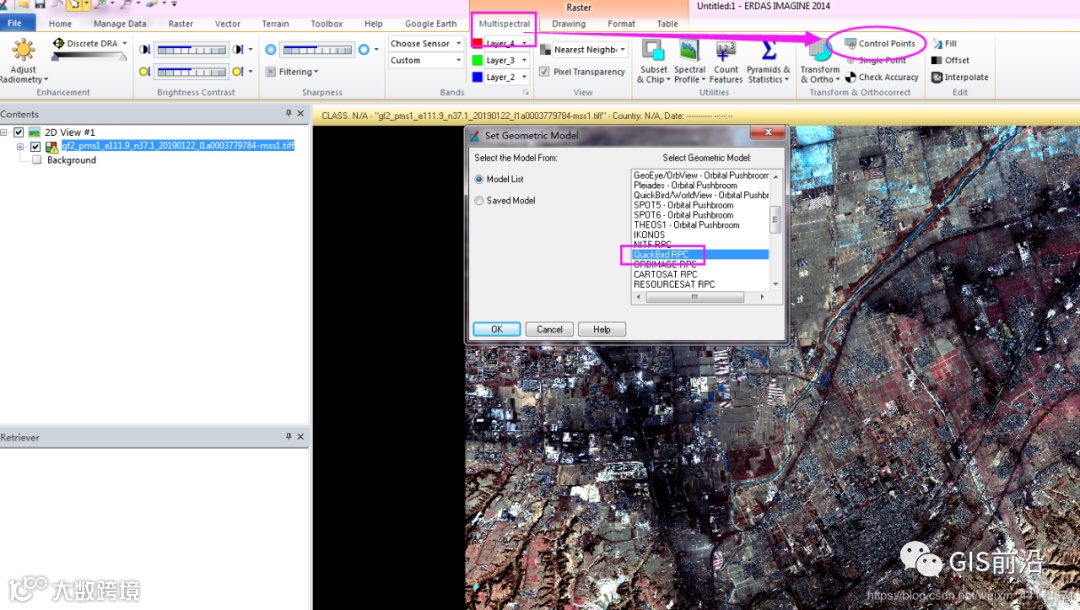Select IKONOS in the model list
The image size is (1080, 610).
[x=700, y=235]
